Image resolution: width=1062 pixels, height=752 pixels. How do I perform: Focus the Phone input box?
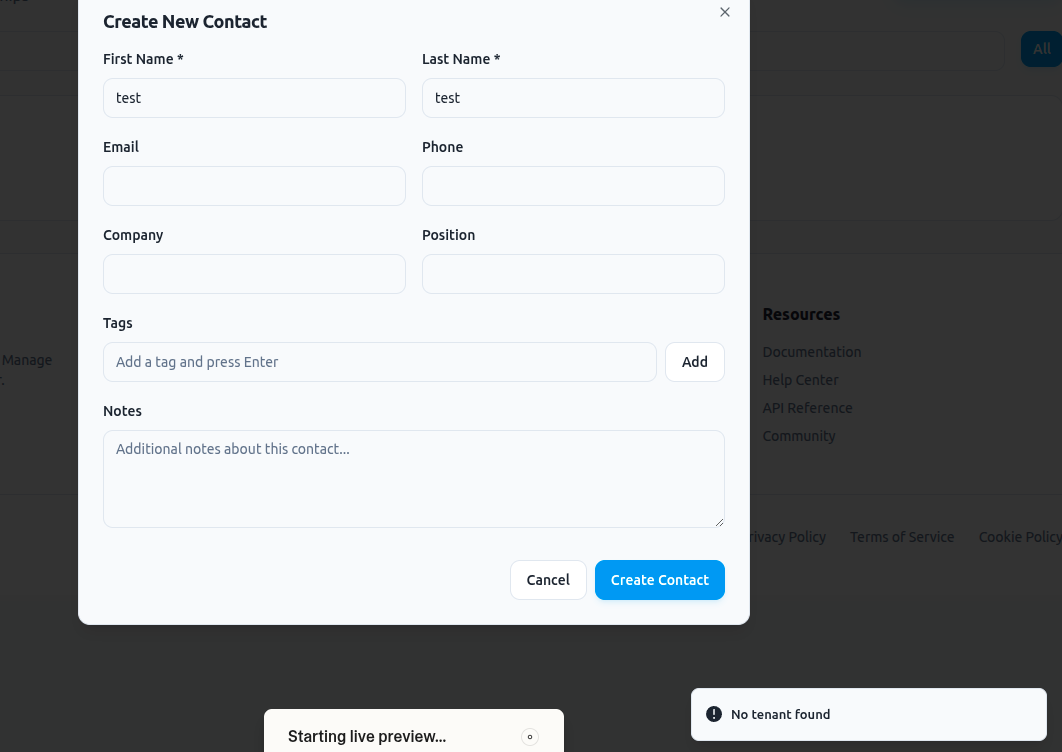point(573,186)
